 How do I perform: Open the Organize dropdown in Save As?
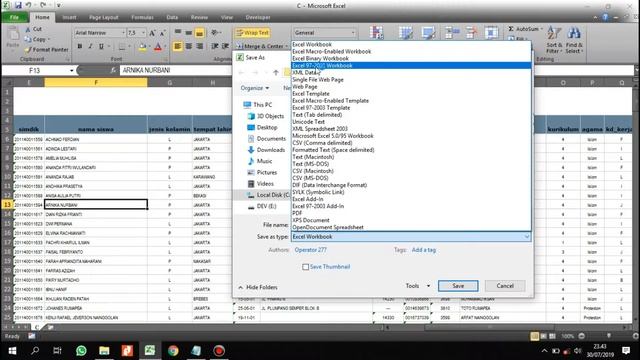pos(255,88)
